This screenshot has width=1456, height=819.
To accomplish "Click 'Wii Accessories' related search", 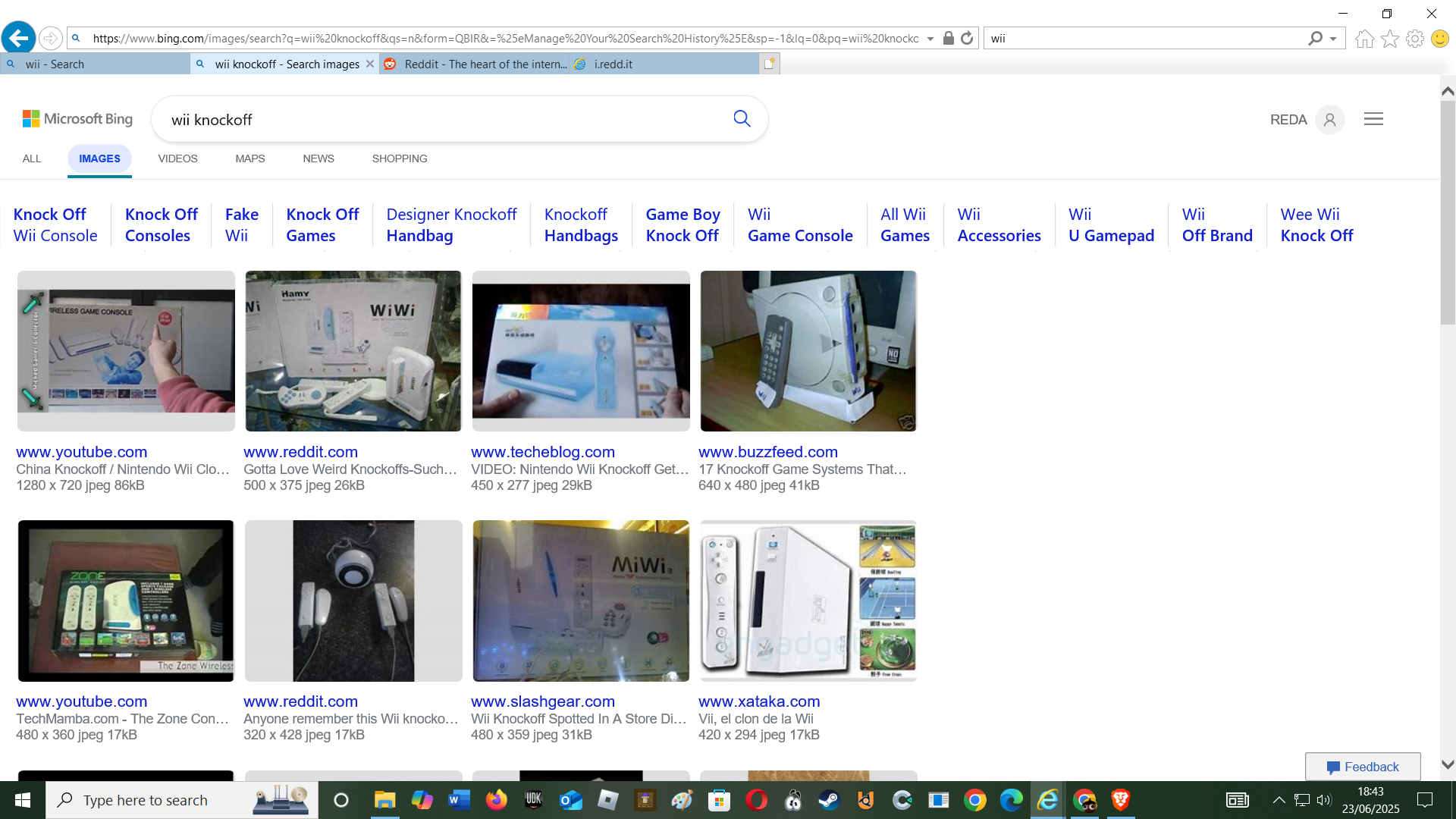I will pyautogui.click(x=999, y=224).
